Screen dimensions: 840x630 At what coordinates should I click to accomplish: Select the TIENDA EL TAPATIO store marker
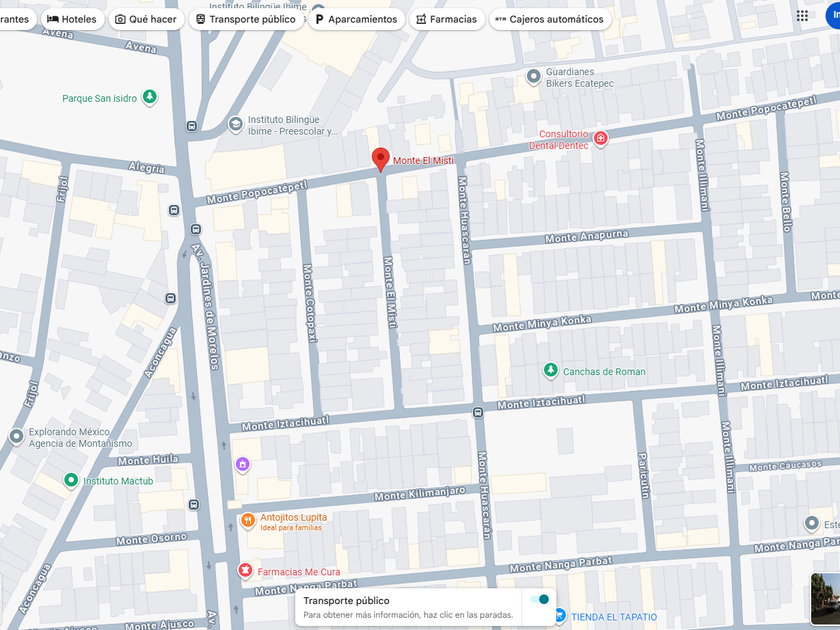[559, 616]
